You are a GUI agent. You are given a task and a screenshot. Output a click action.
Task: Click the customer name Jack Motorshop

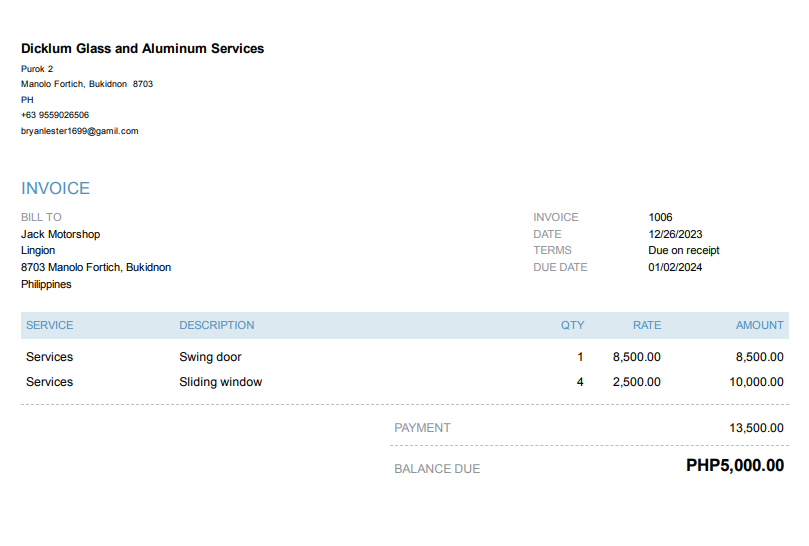60,234
